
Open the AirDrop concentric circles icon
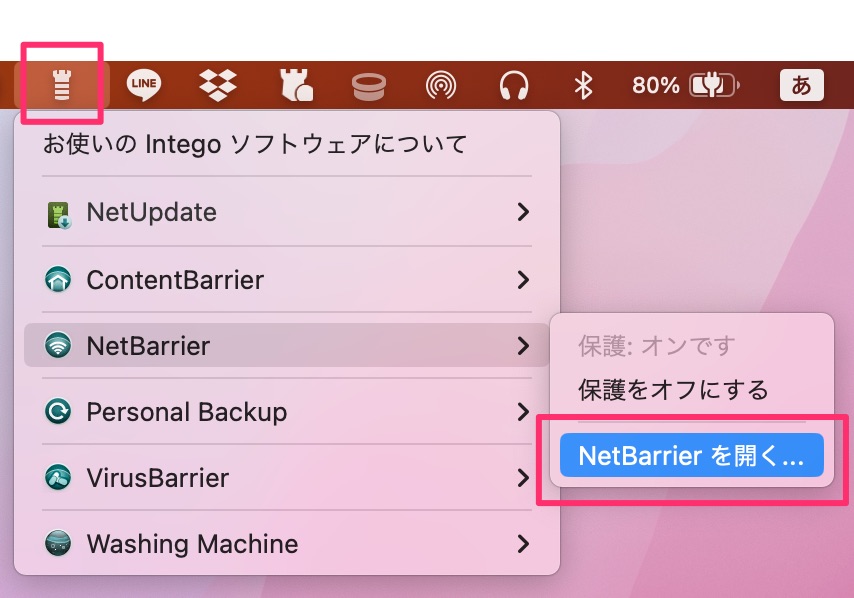click(x=441, y=86)
